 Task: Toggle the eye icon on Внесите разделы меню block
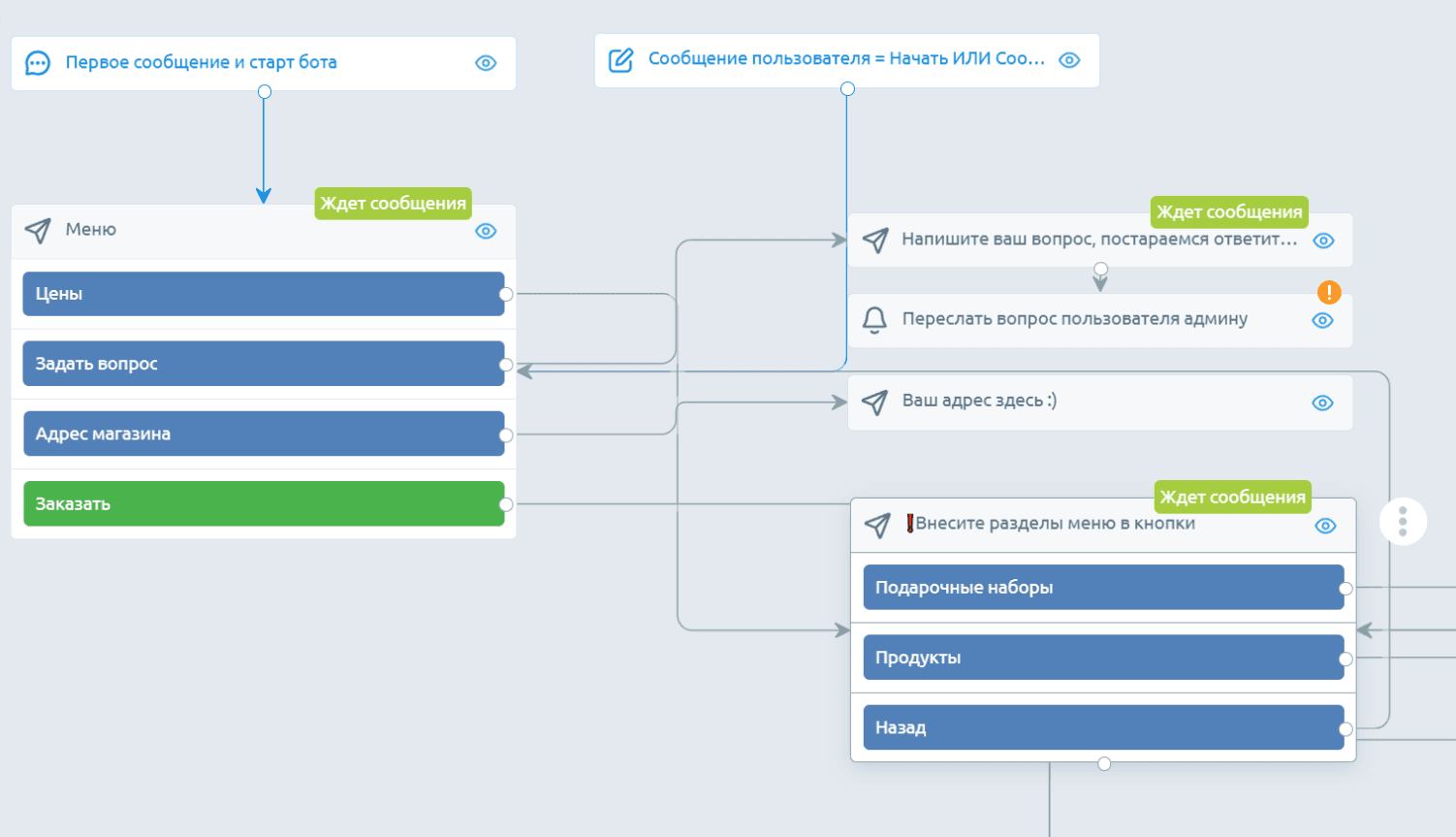pyautogui.click(x=1325, y=526)
